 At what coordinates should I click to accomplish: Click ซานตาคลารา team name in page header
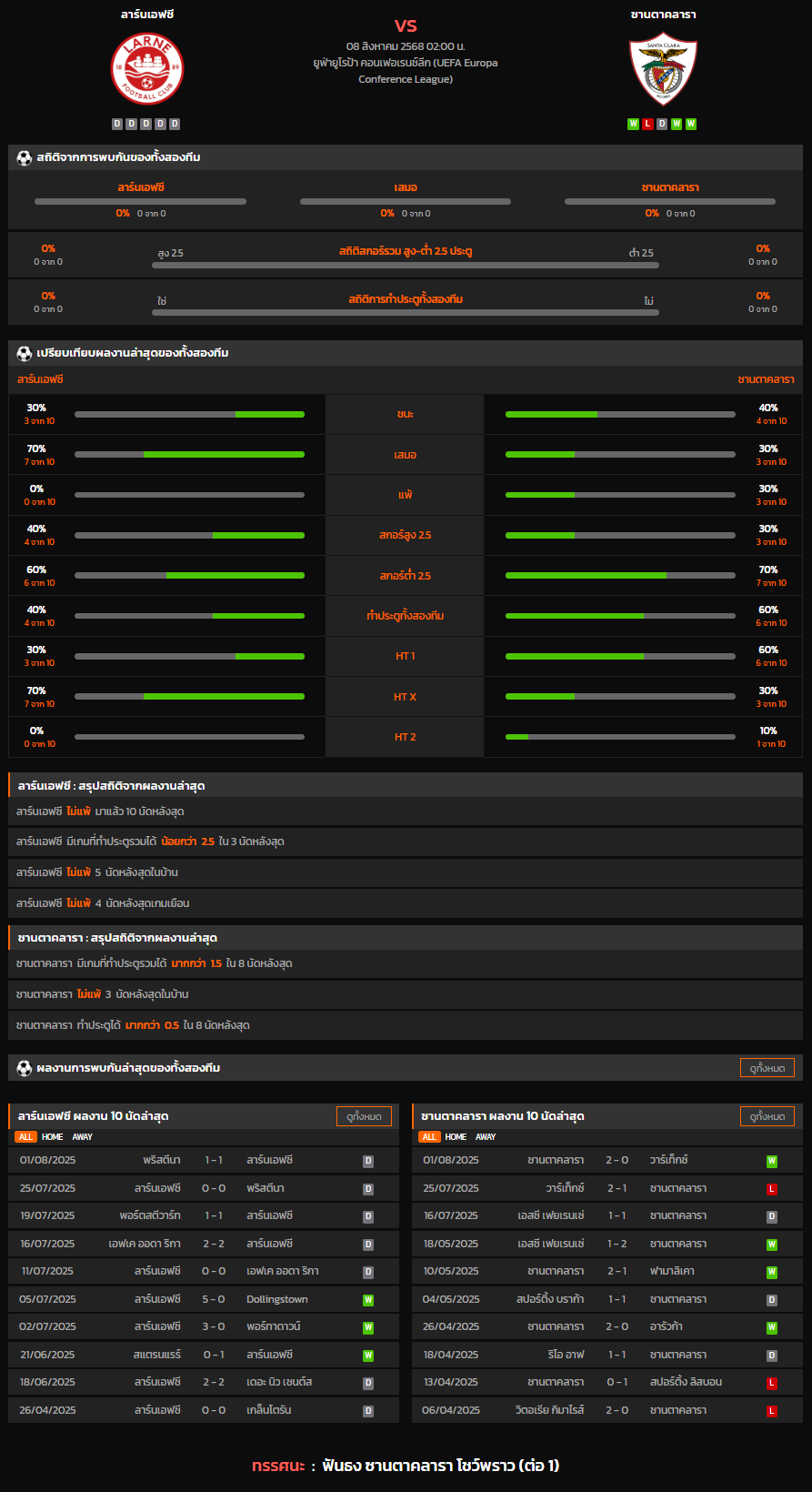point(664,15)
